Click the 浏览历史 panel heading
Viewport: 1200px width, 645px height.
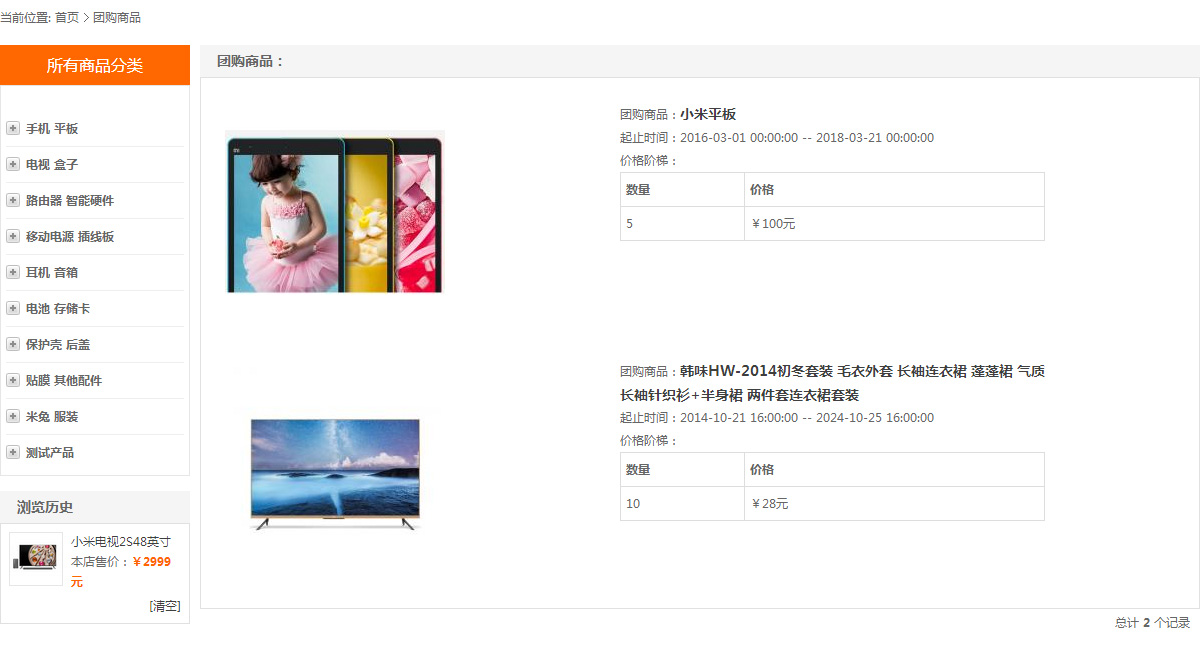click(x=45, y=507)
